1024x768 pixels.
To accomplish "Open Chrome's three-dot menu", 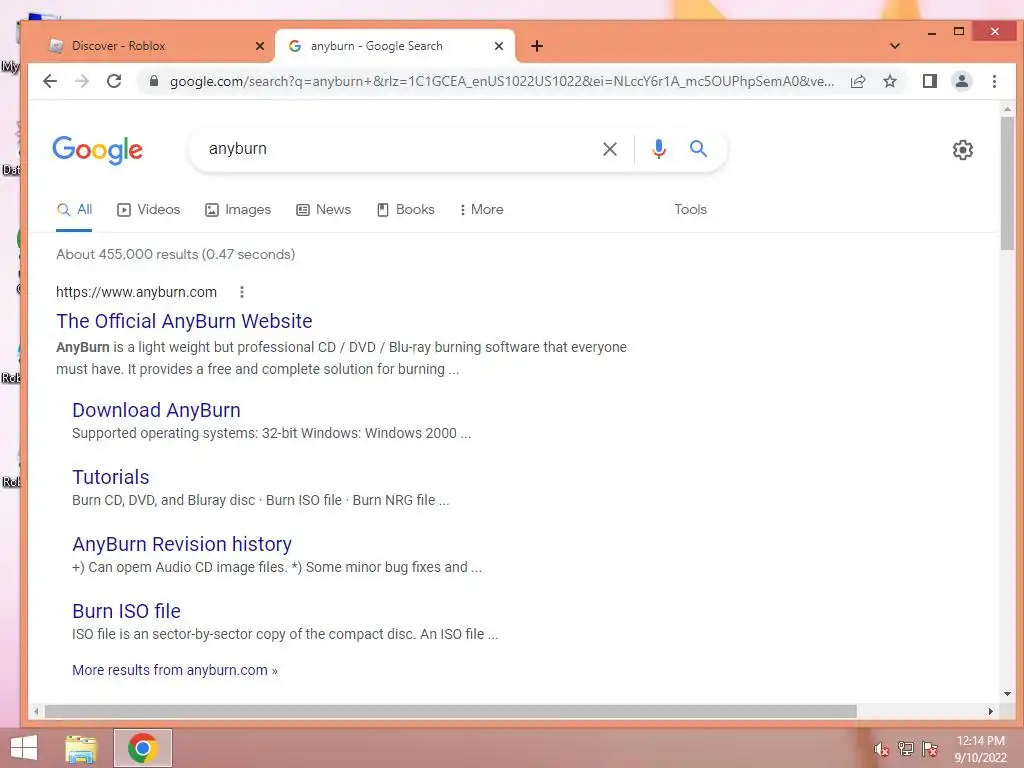I will pos(994,81).
